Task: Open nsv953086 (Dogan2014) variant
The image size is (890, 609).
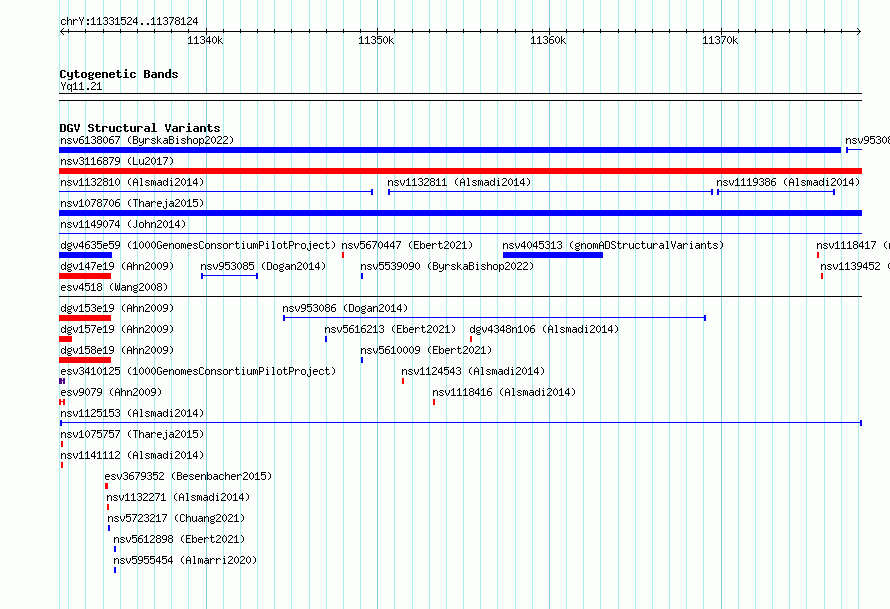Action: coord(345,308)
